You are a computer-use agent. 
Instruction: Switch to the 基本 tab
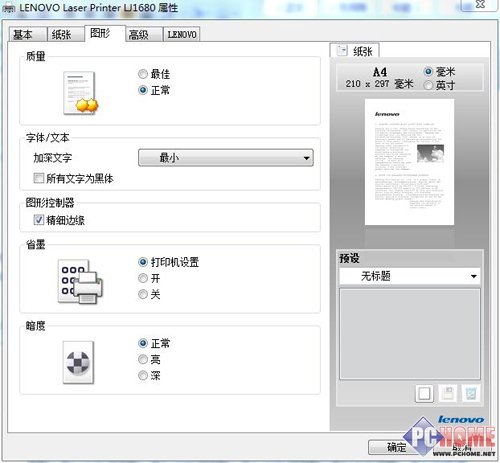[x=28, y=34]
